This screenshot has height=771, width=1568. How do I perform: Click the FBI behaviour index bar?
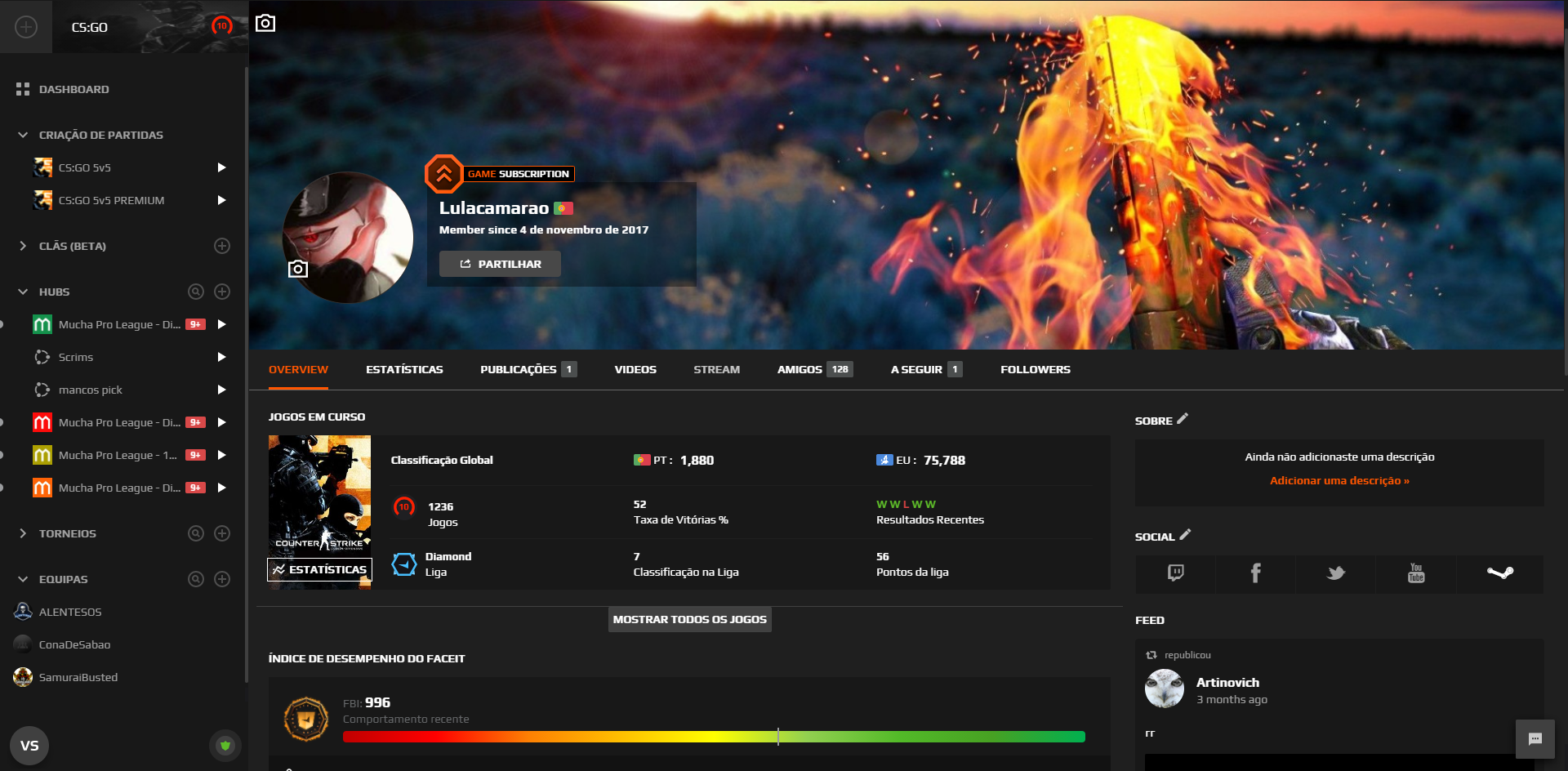point(714,737)
